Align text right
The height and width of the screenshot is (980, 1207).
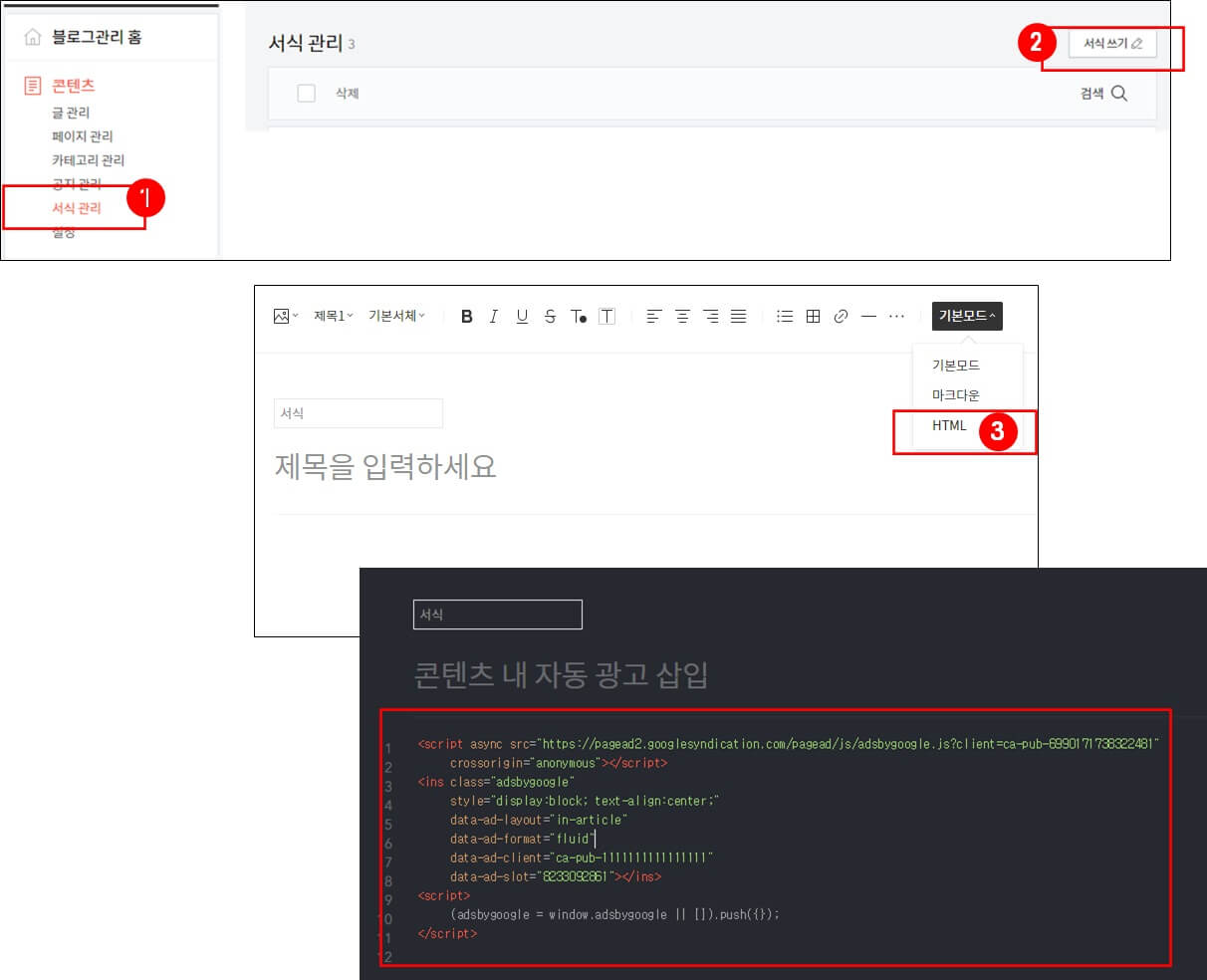pyautogui.click(x=710, y=316)
